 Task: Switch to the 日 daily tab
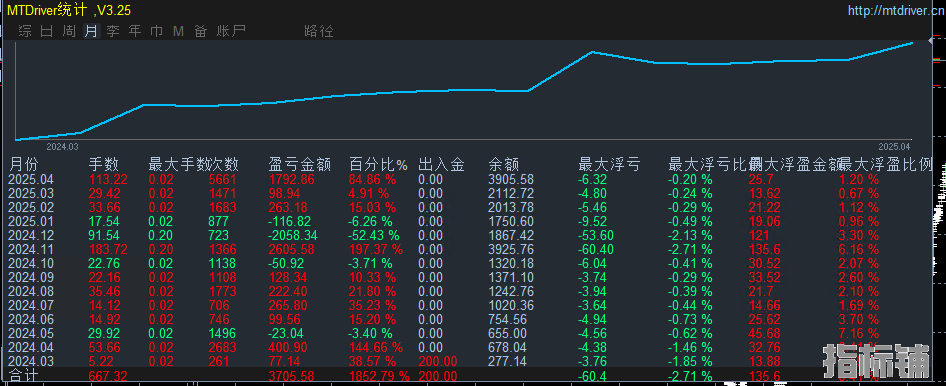46,31
